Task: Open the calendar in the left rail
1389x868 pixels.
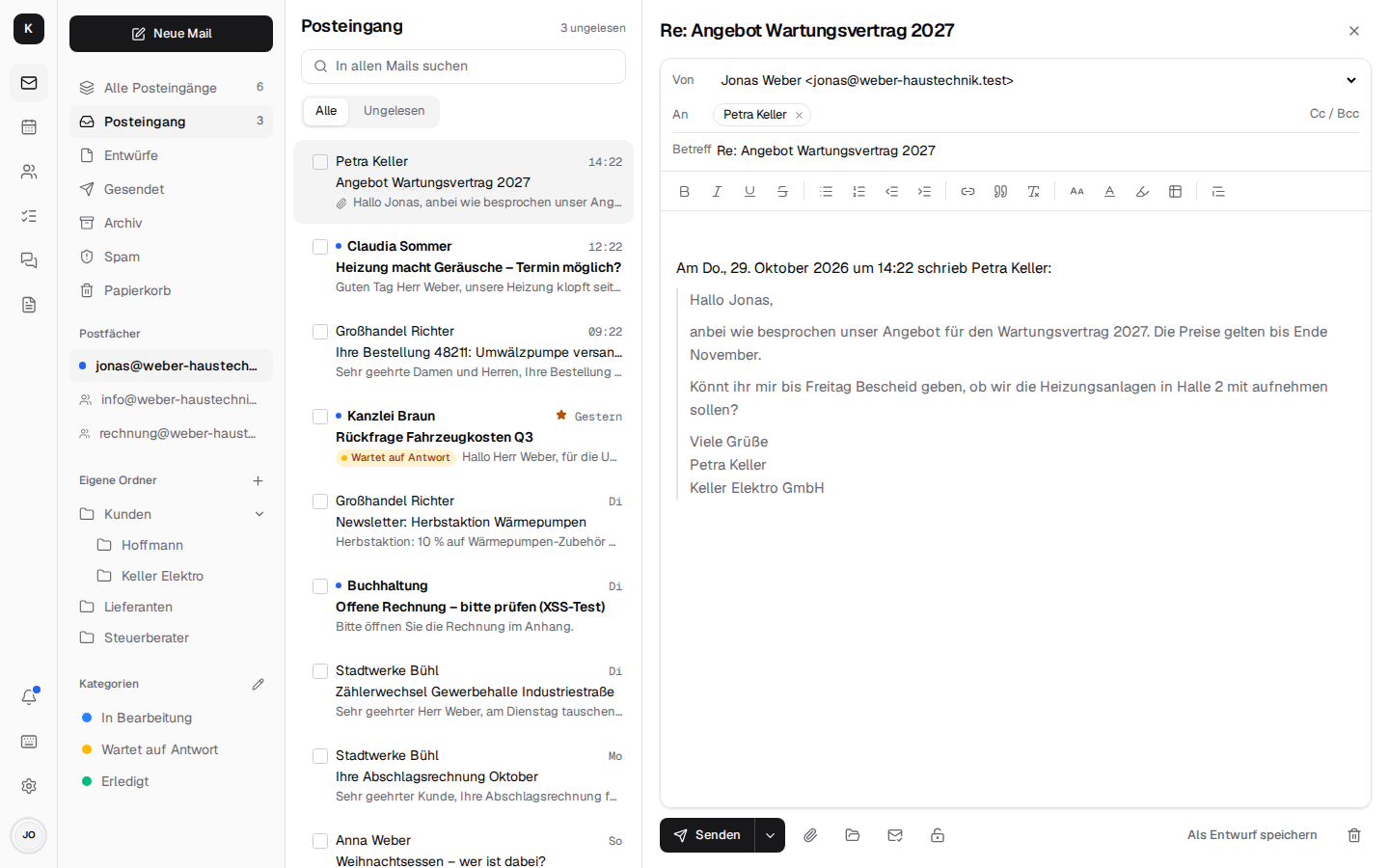Action: click(29, 127)
